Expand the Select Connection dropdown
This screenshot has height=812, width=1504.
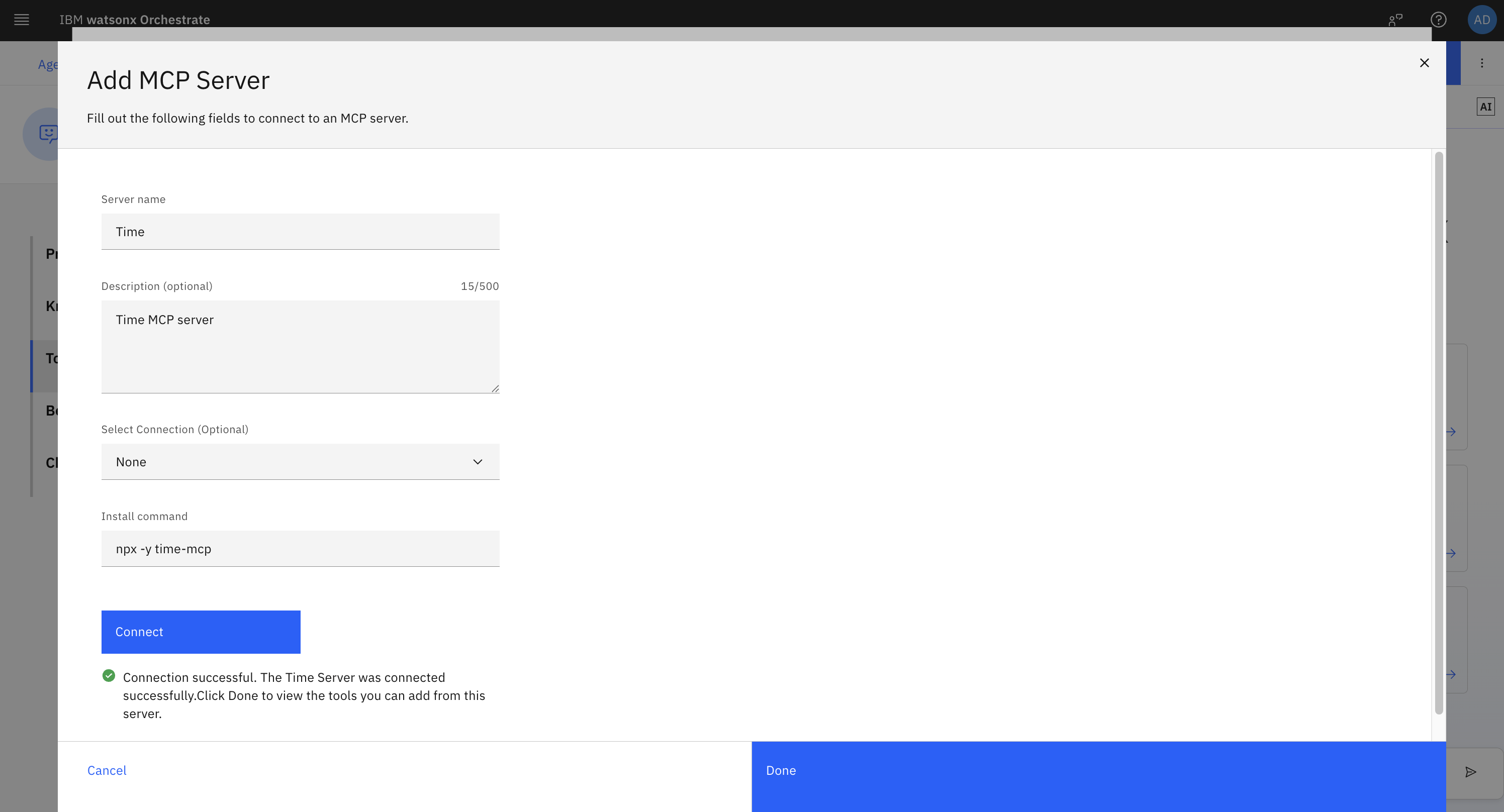coord(300,462)
